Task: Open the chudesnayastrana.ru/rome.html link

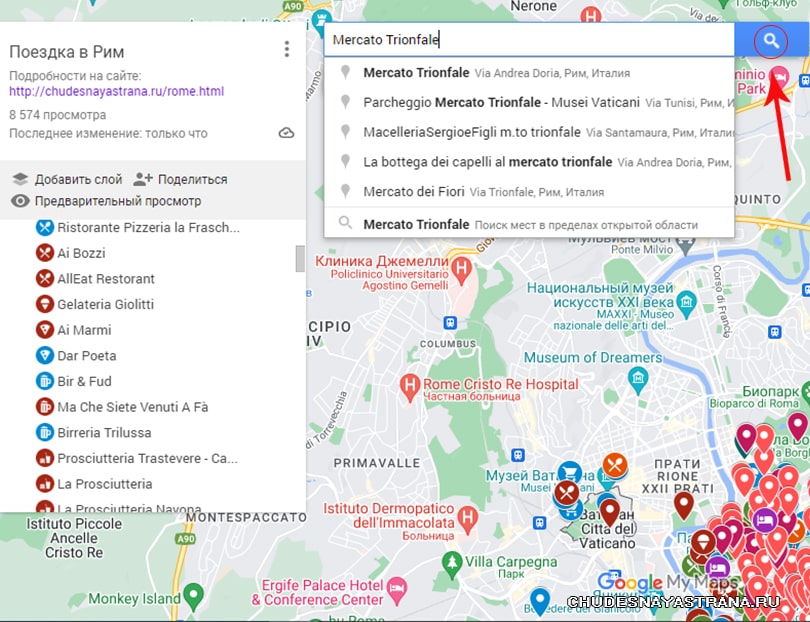Action: pyautogui.click(x=117, y=91)
